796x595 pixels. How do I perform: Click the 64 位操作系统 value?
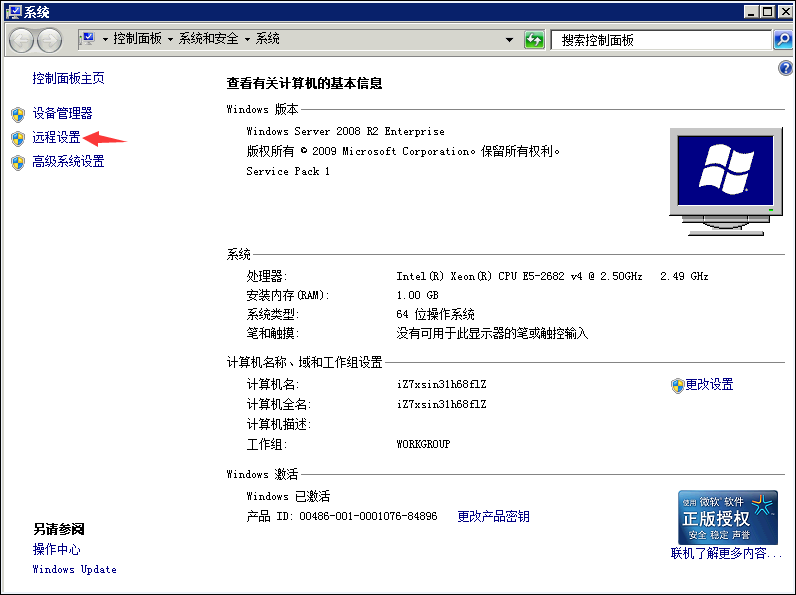coord(436,314)
